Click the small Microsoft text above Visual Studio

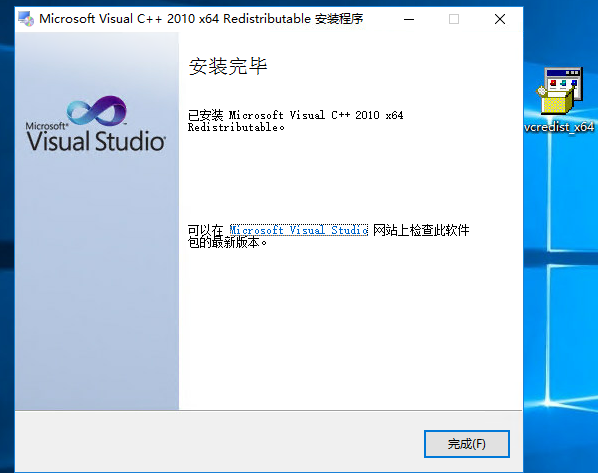point(47,126)
